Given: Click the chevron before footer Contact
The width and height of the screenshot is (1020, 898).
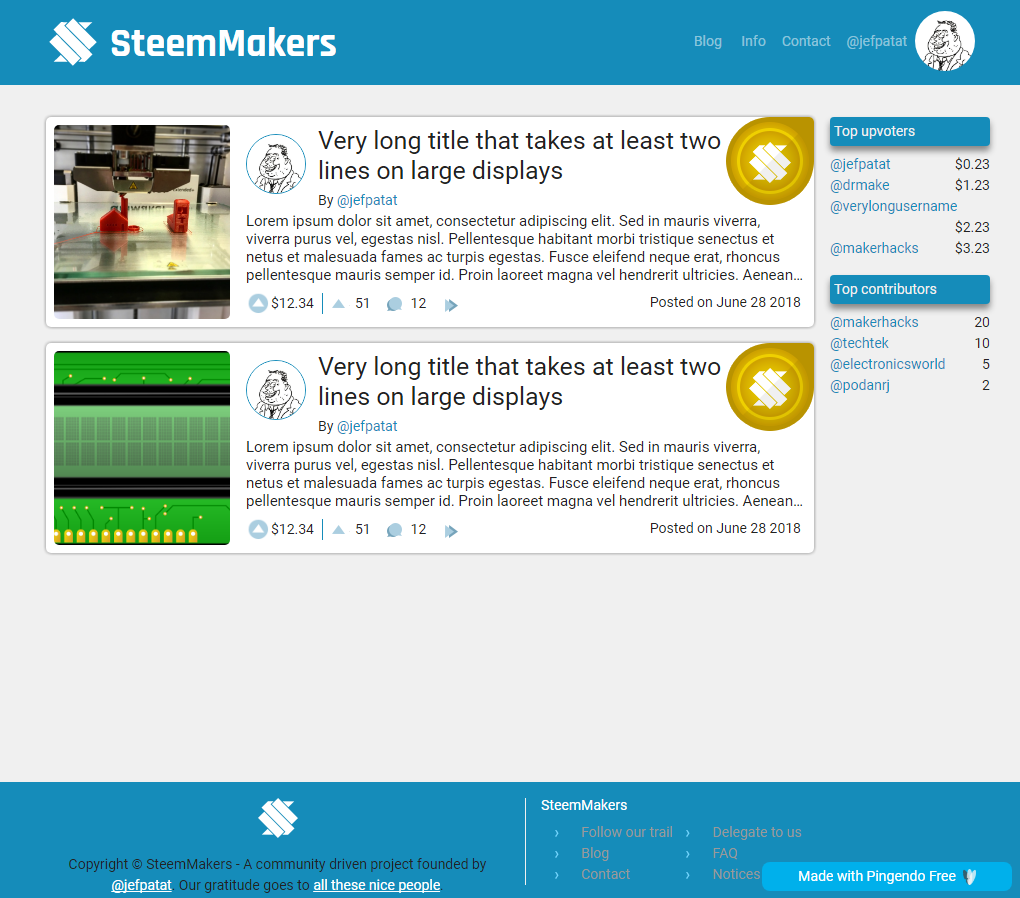Looking at the screenshot, I should (556, 874).
